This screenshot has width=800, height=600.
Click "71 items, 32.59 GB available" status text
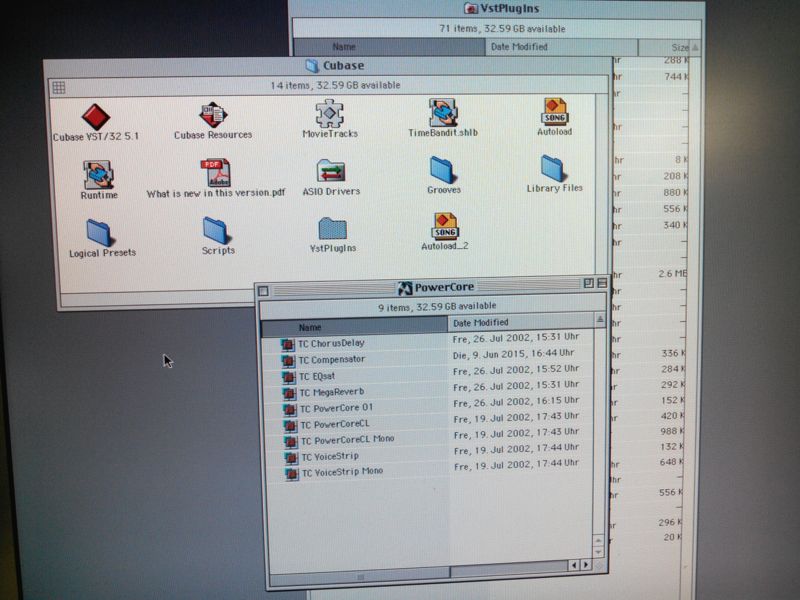tap(502, 29)
